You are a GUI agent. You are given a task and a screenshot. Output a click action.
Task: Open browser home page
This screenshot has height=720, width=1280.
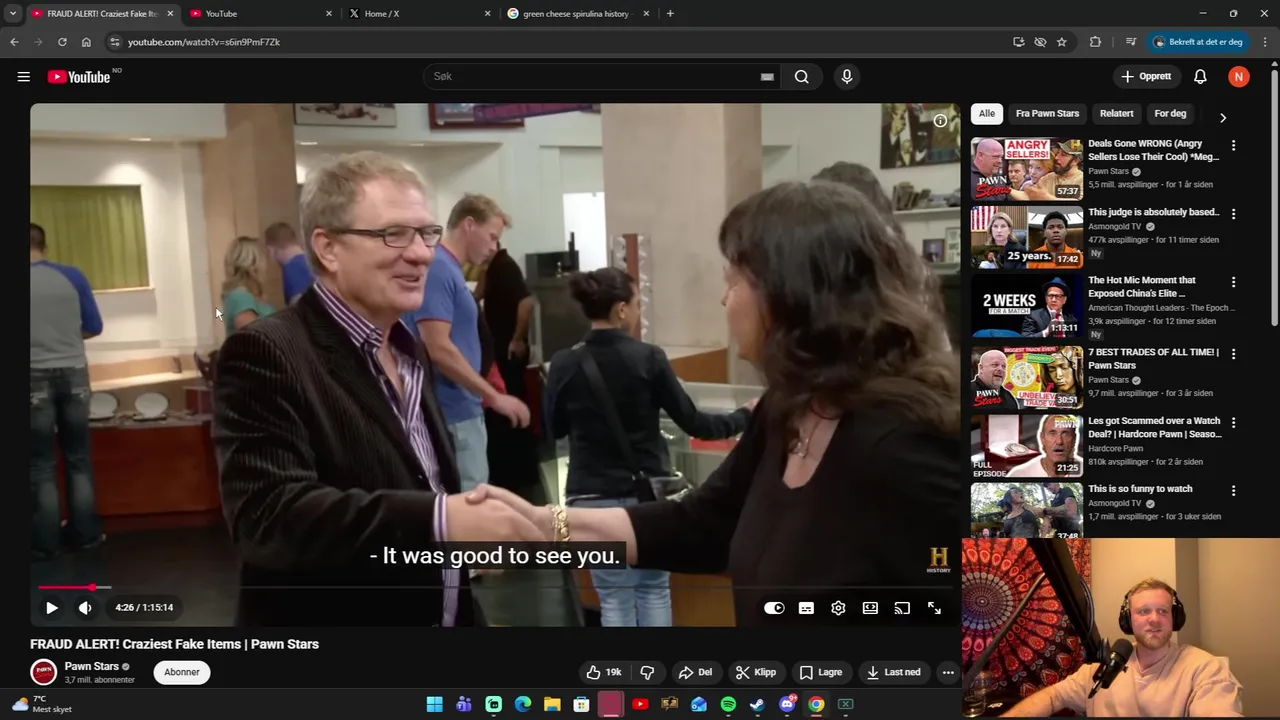(86, 42)
